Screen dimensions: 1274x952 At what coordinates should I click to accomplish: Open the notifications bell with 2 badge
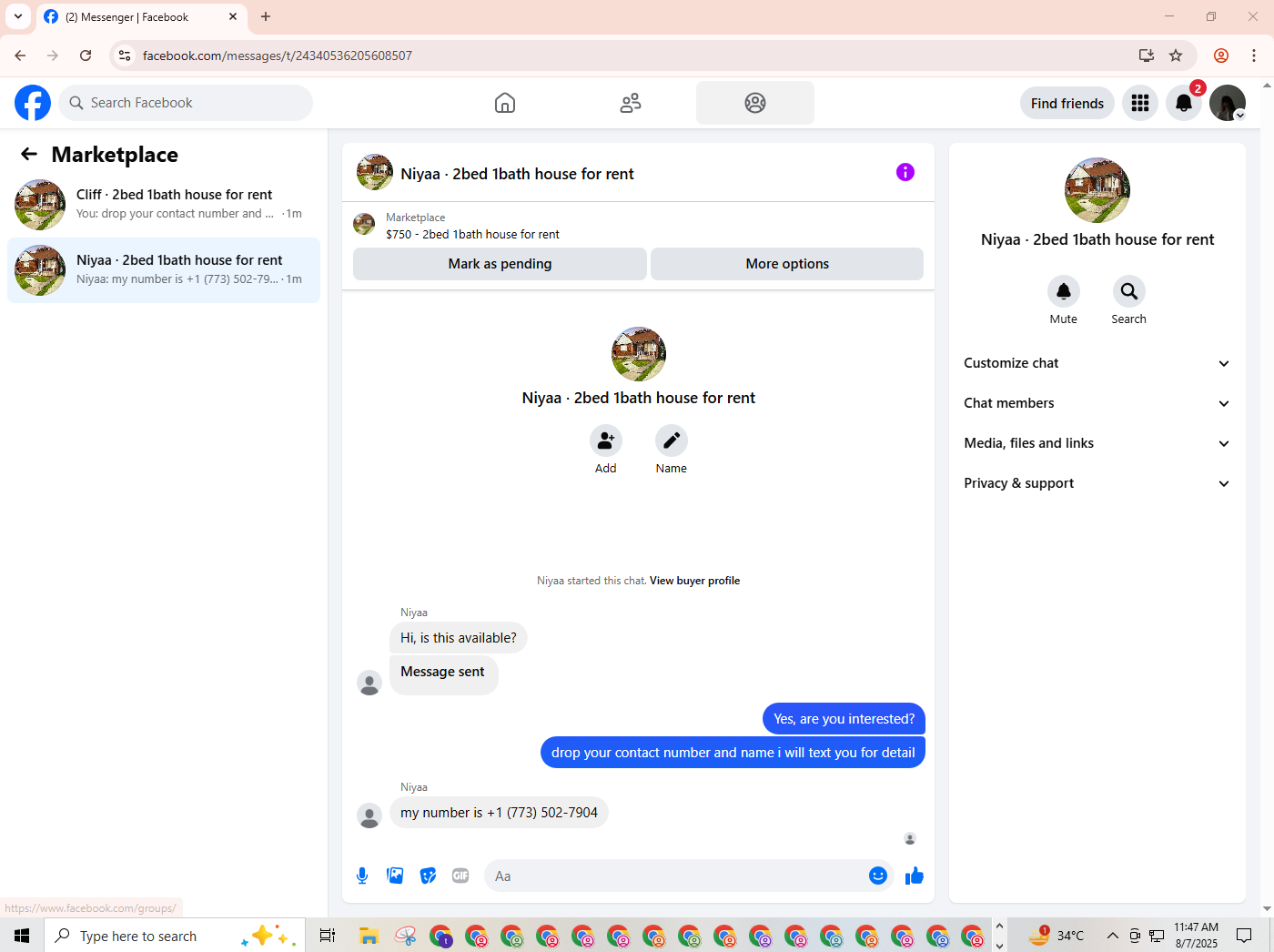(1184, 103)
